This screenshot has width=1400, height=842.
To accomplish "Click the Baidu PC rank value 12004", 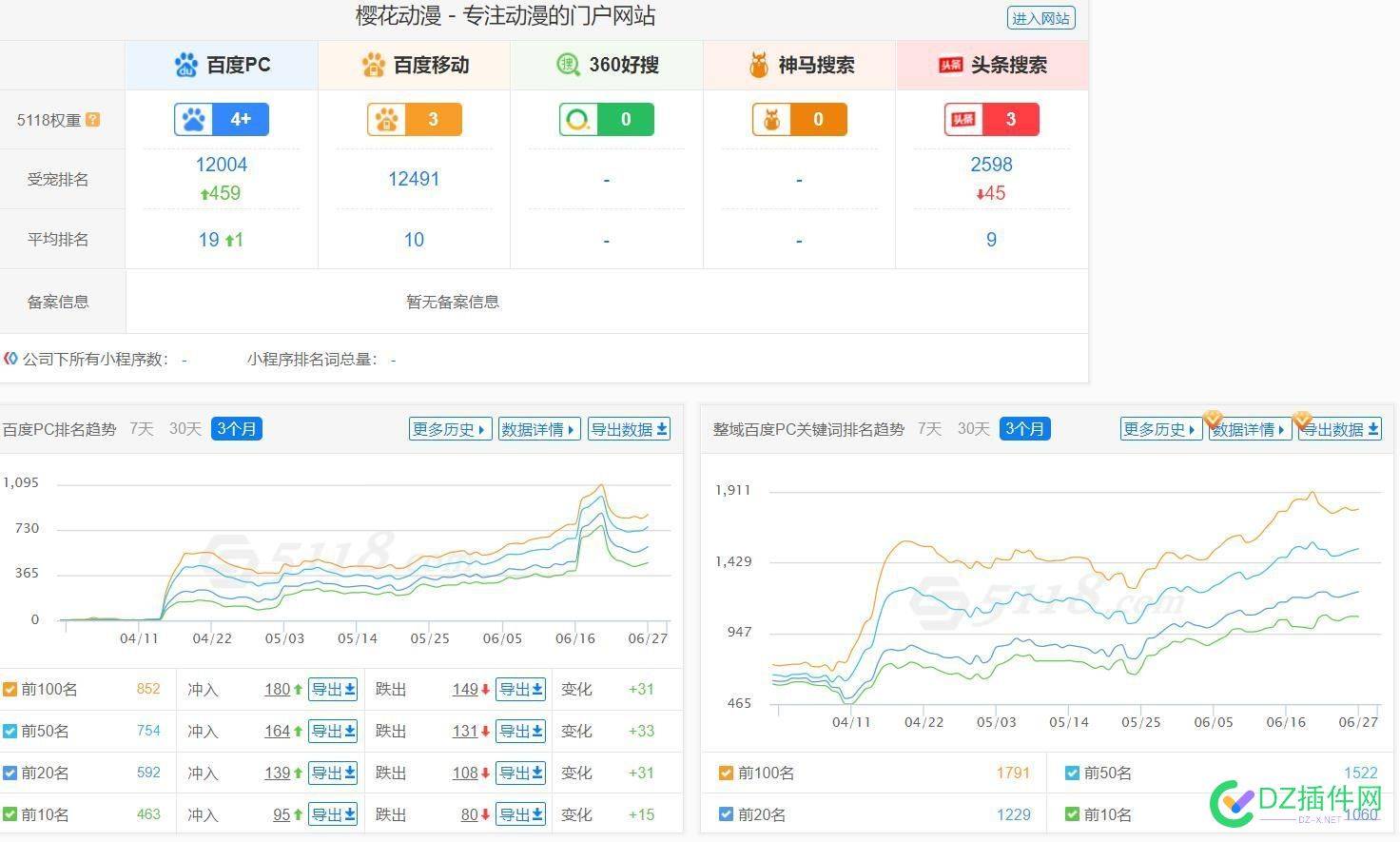I will pos(222,165).
